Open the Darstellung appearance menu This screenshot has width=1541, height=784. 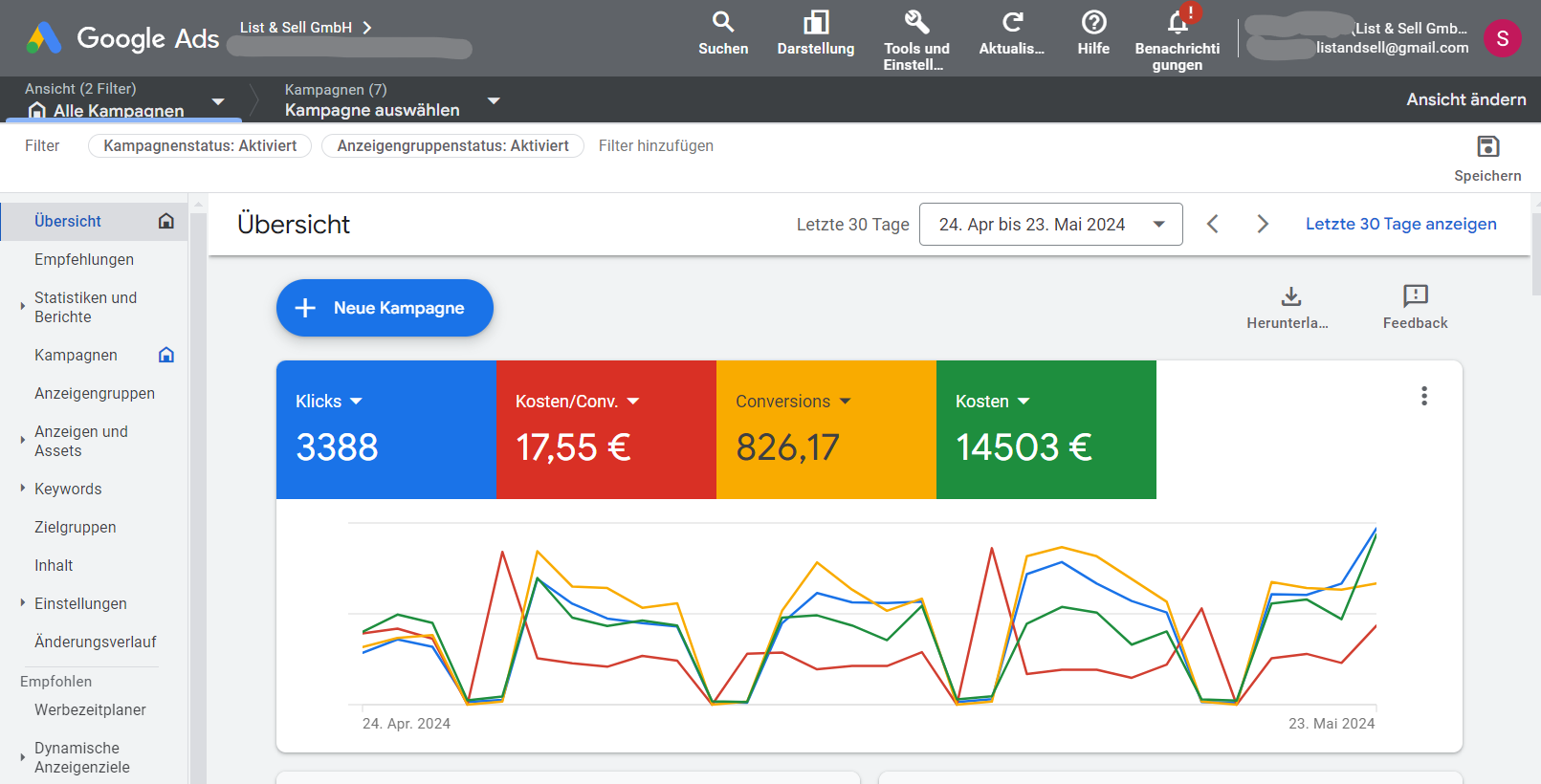(816, 33)
